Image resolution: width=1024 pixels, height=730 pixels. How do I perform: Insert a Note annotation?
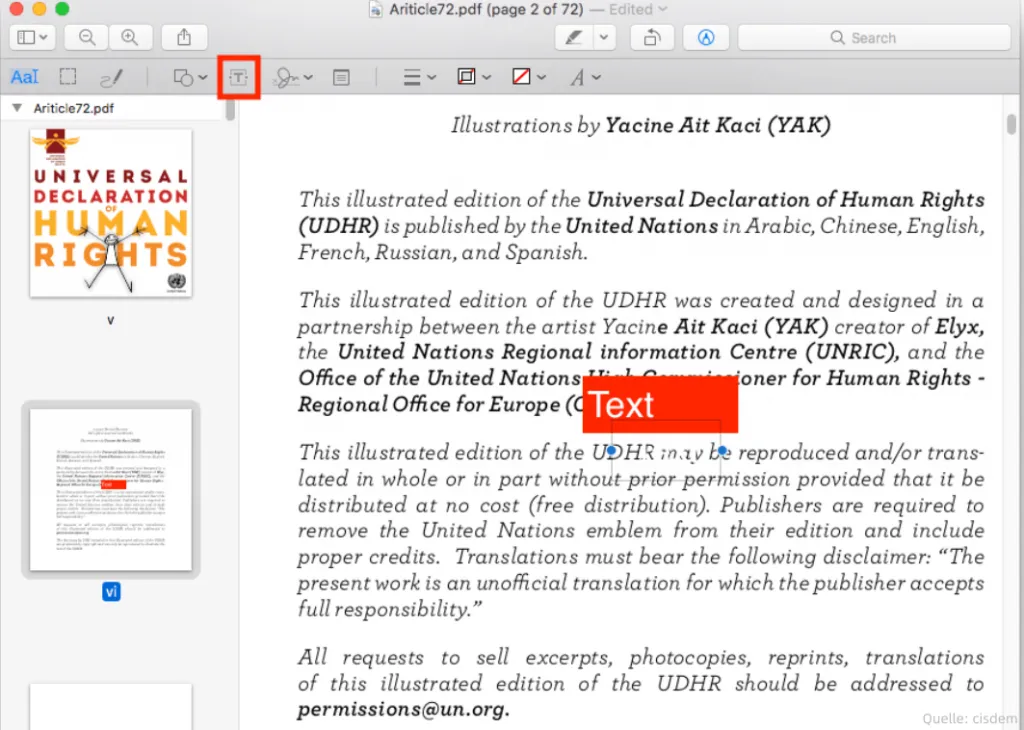pyautogui.click(x=340, y=77)
